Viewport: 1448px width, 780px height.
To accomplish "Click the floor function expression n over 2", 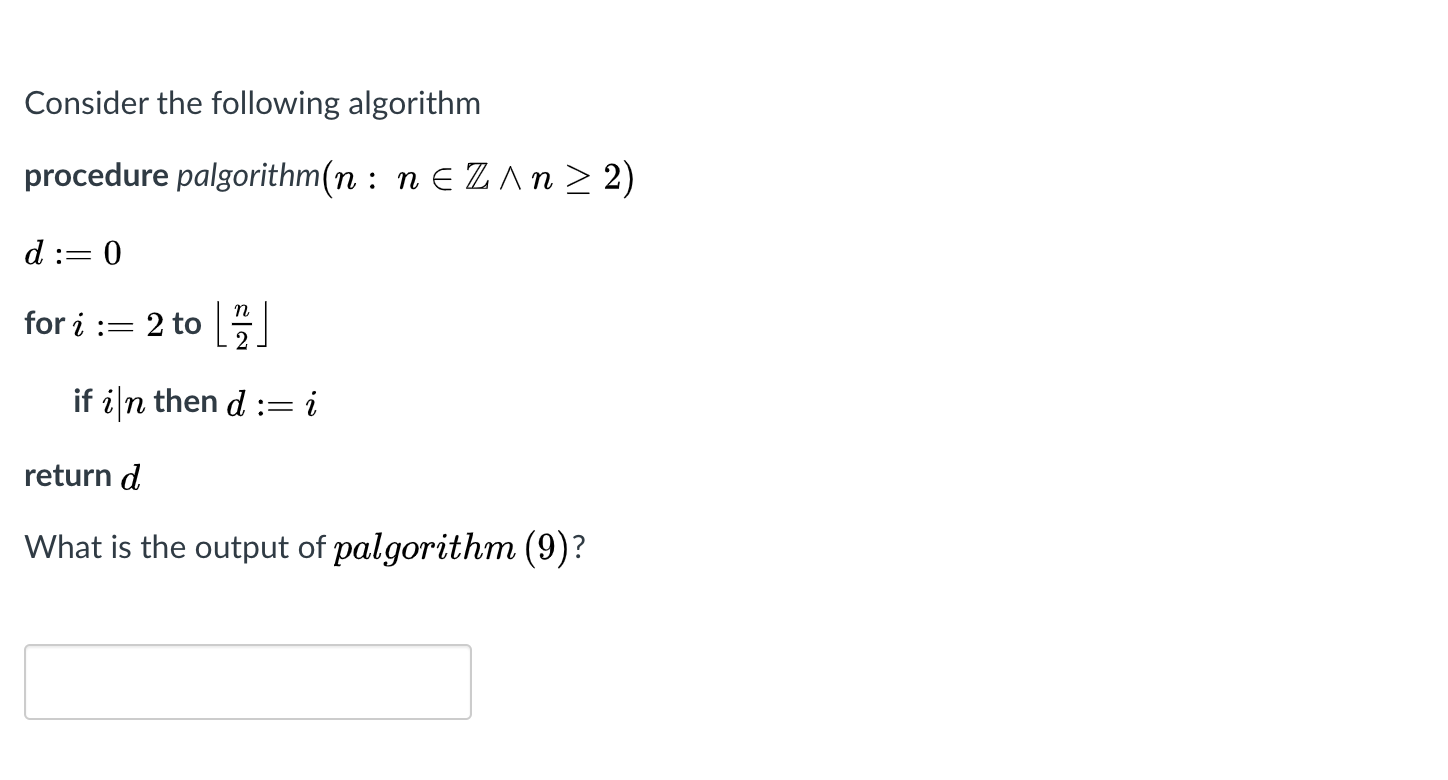I will pos(243,323).
